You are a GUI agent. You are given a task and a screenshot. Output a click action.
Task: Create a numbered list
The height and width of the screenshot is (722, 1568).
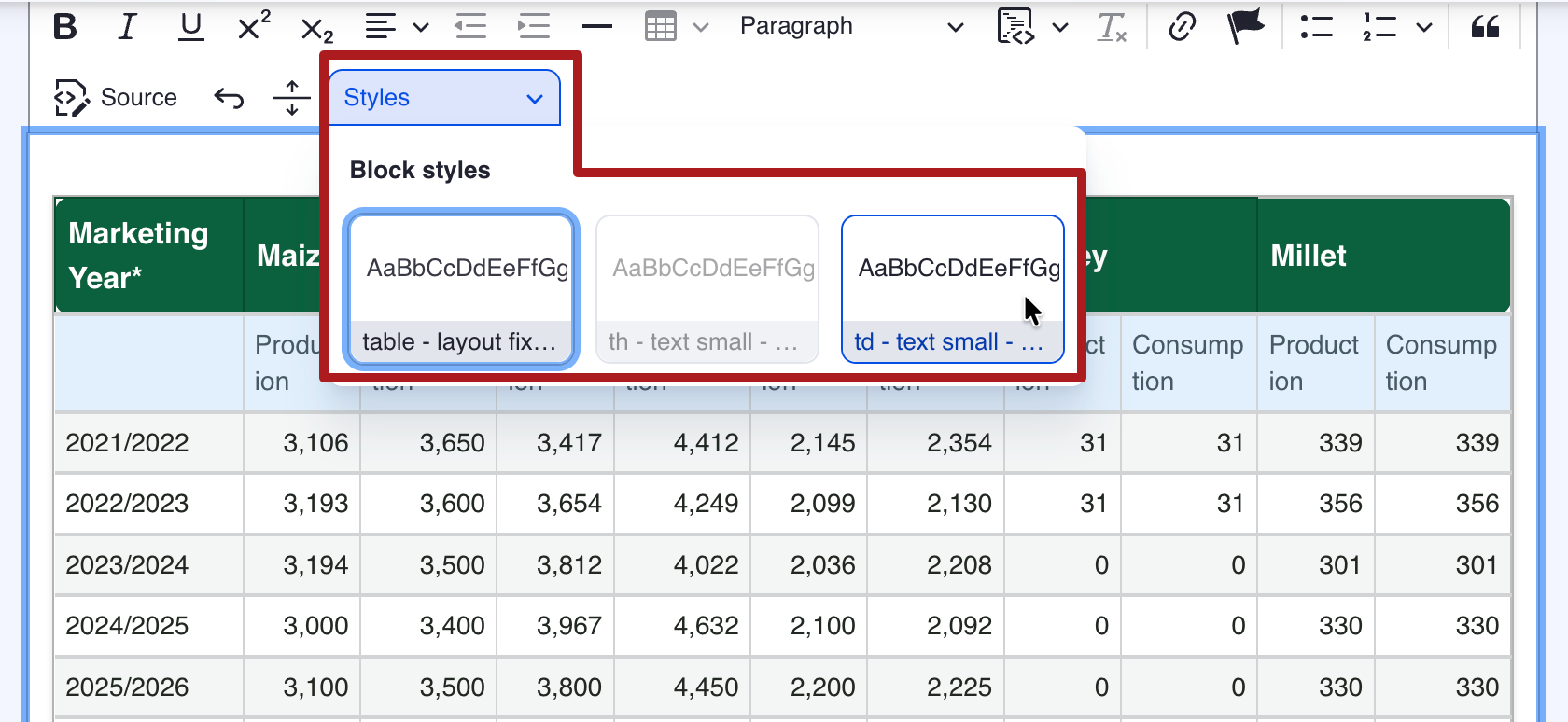[1379, 27]
